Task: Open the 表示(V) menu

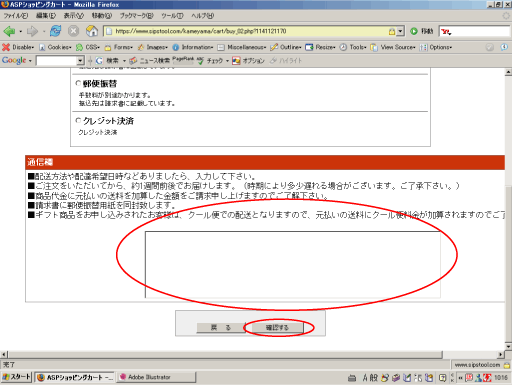Action: tap(73, 16)
